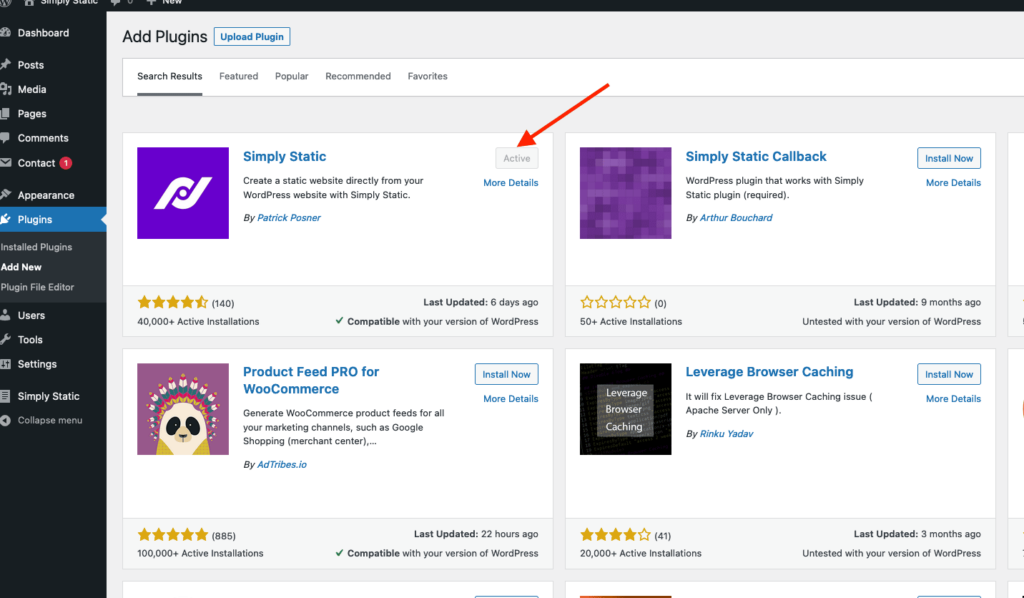Click the New plus item in admin bar

(x=165, y=3)
